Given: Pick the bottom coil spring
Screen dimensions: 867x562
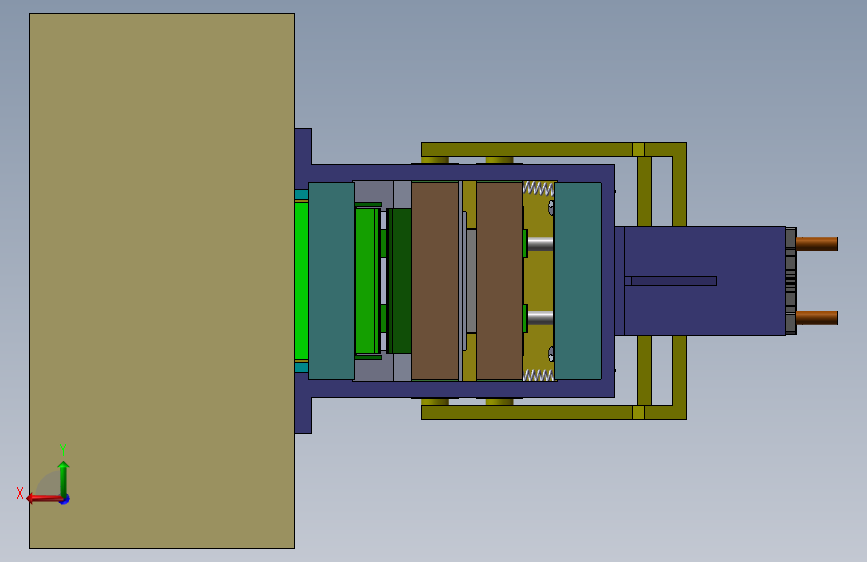Looking at the screenshot, I should click(x=538, y=376).
